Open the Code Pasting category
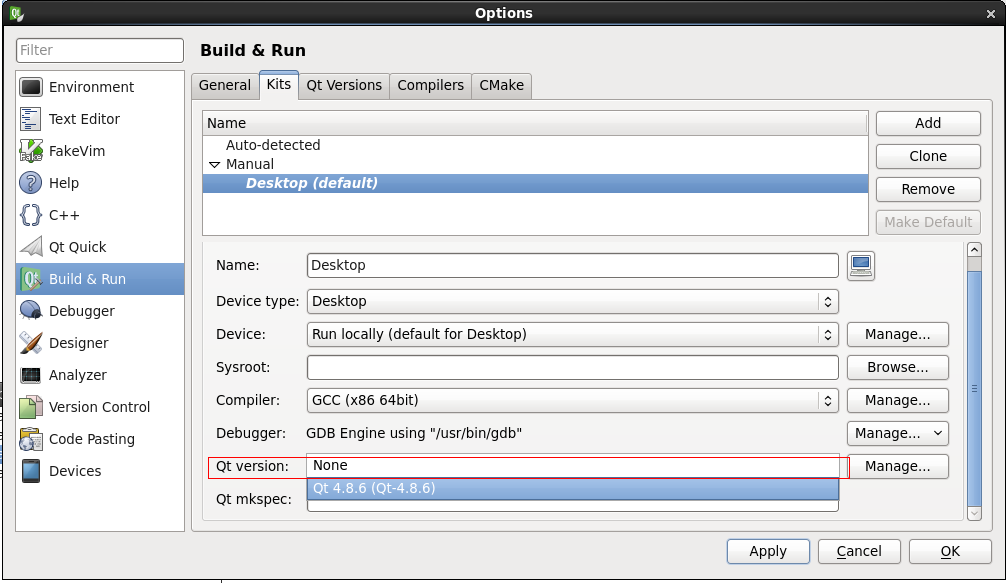1006x583 pixels. pos(91,439)
